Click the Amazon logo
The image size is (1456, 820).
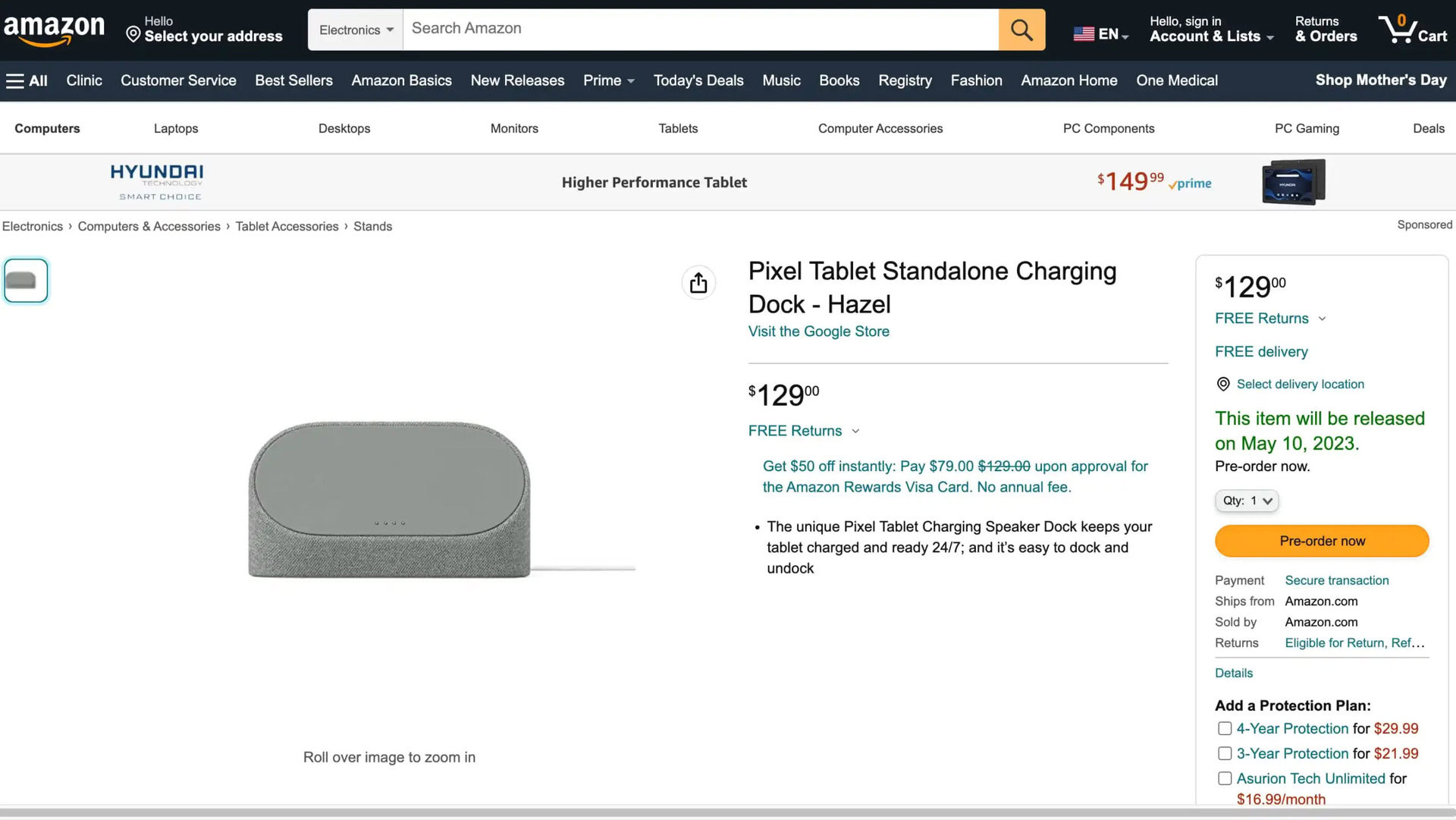tap(54, 30)
